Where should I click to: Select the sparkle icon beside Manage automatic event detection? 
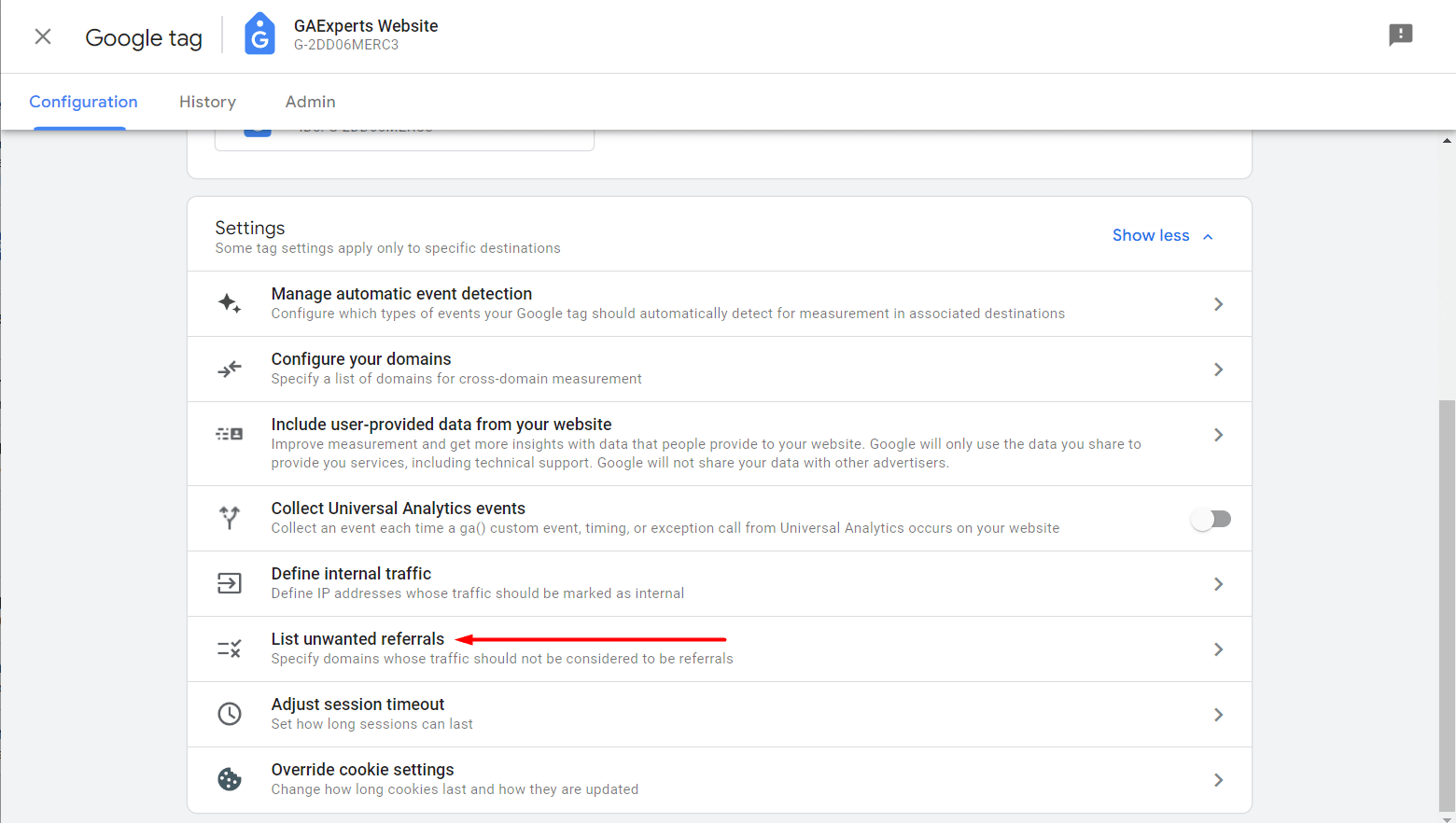[230, 303]
